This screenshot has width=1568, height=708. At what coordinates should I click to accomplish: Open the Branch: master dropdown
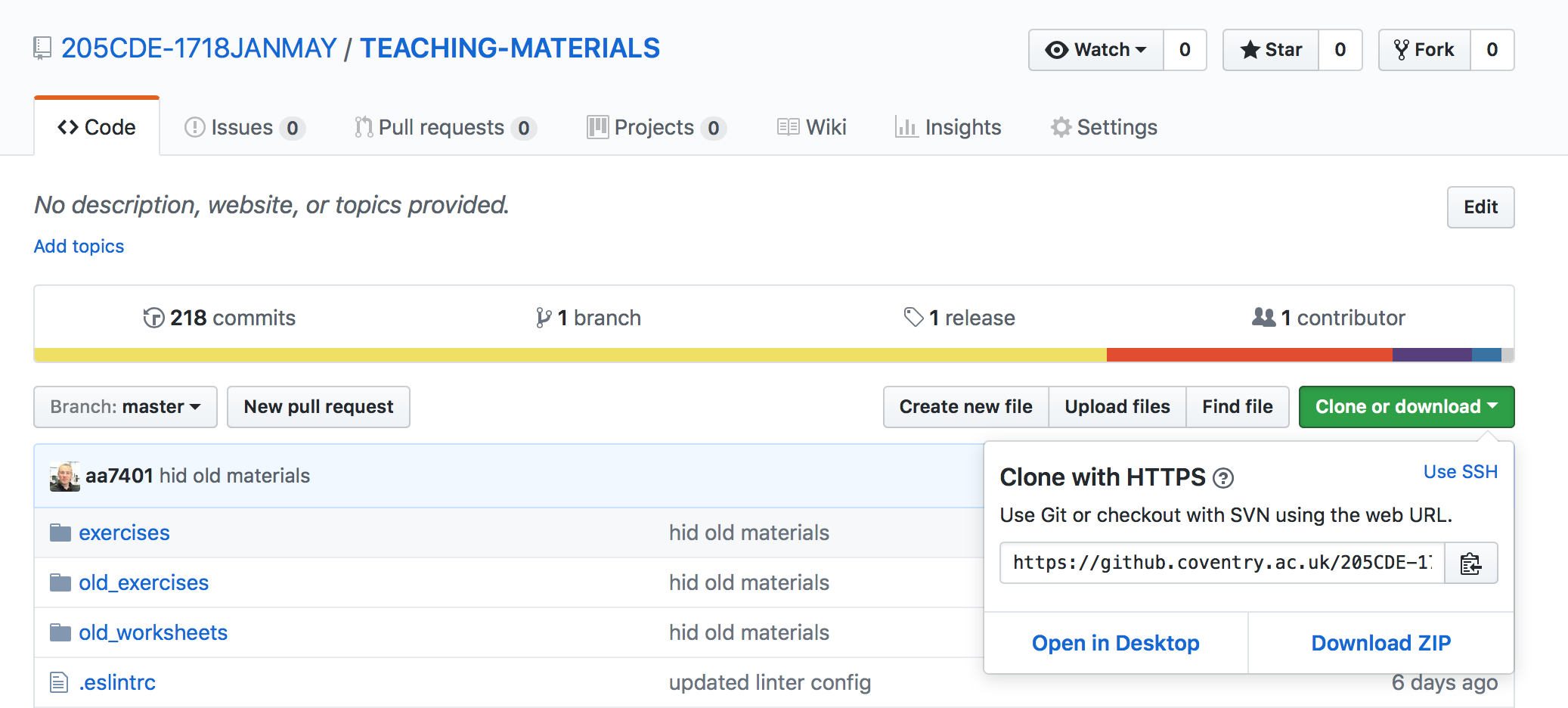126,407
